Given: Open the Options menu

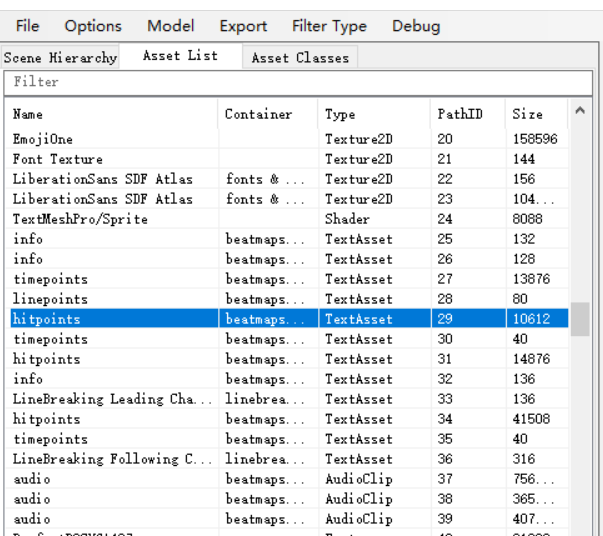Looking at the screenshot, I should coord(93,26).
